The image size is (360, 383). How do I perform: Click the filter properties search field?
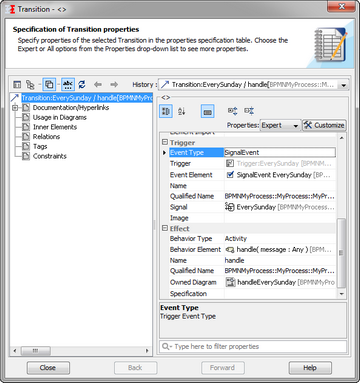coord(253,346)
